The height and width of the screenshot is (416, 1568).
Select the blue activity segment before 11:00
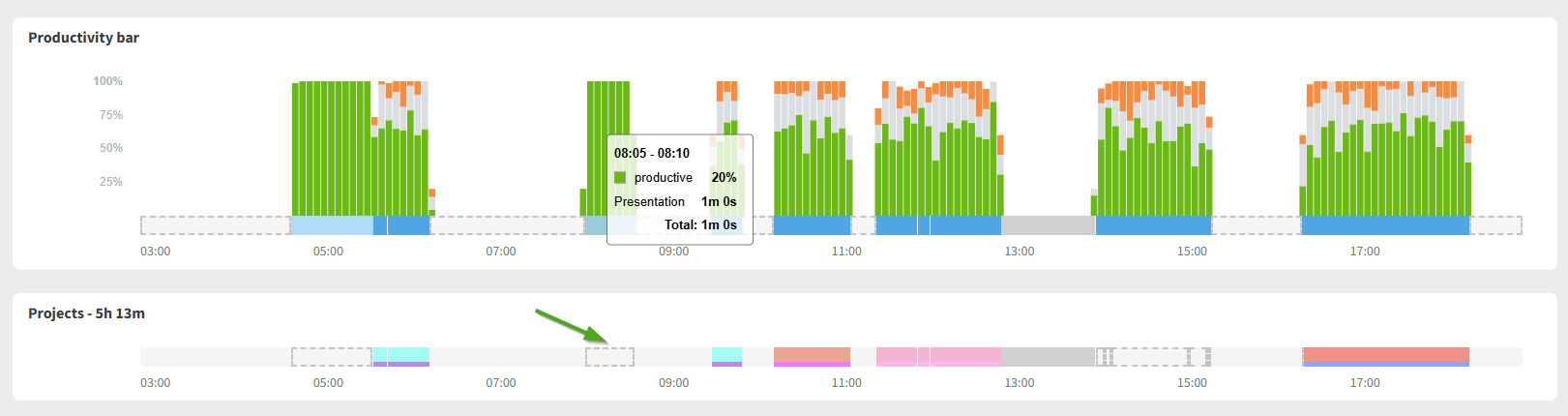click(x=812, y=225)
